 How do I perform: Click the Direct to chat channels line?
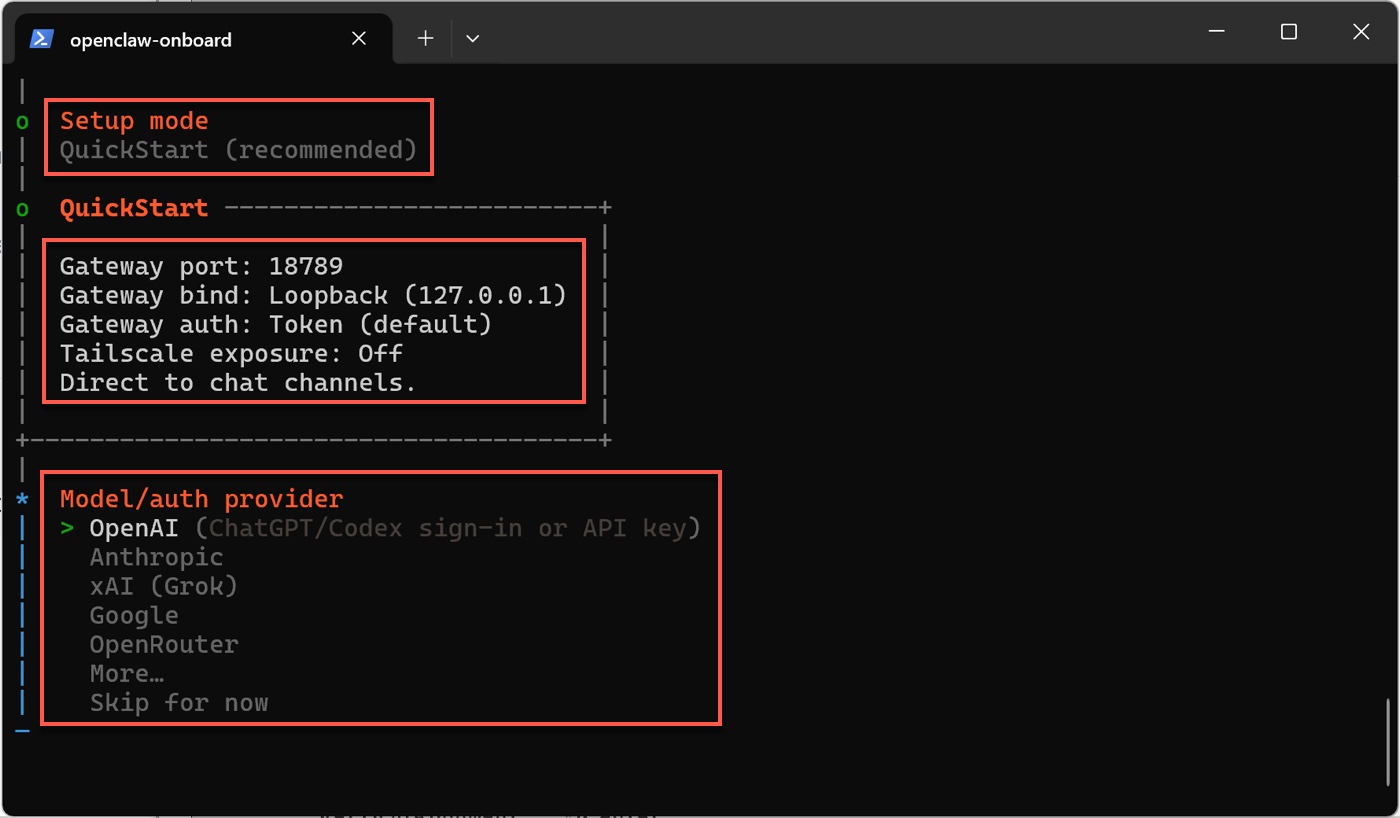point(238,382)
